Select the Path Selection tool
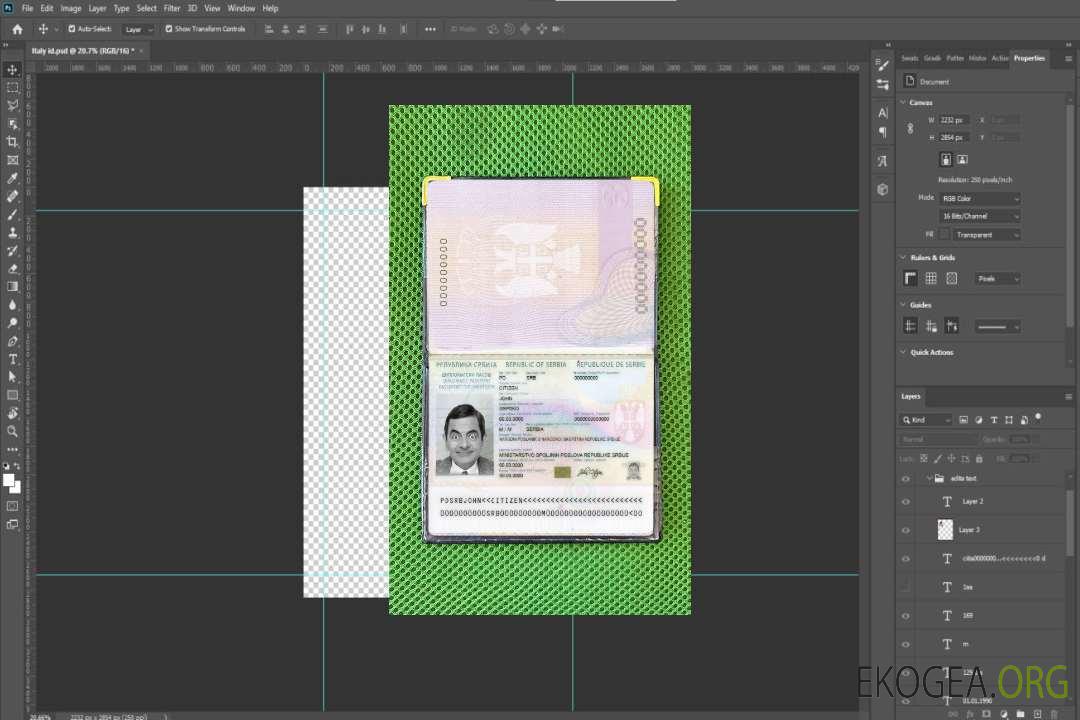This screenshot has height=720, width=1080. 12,377
